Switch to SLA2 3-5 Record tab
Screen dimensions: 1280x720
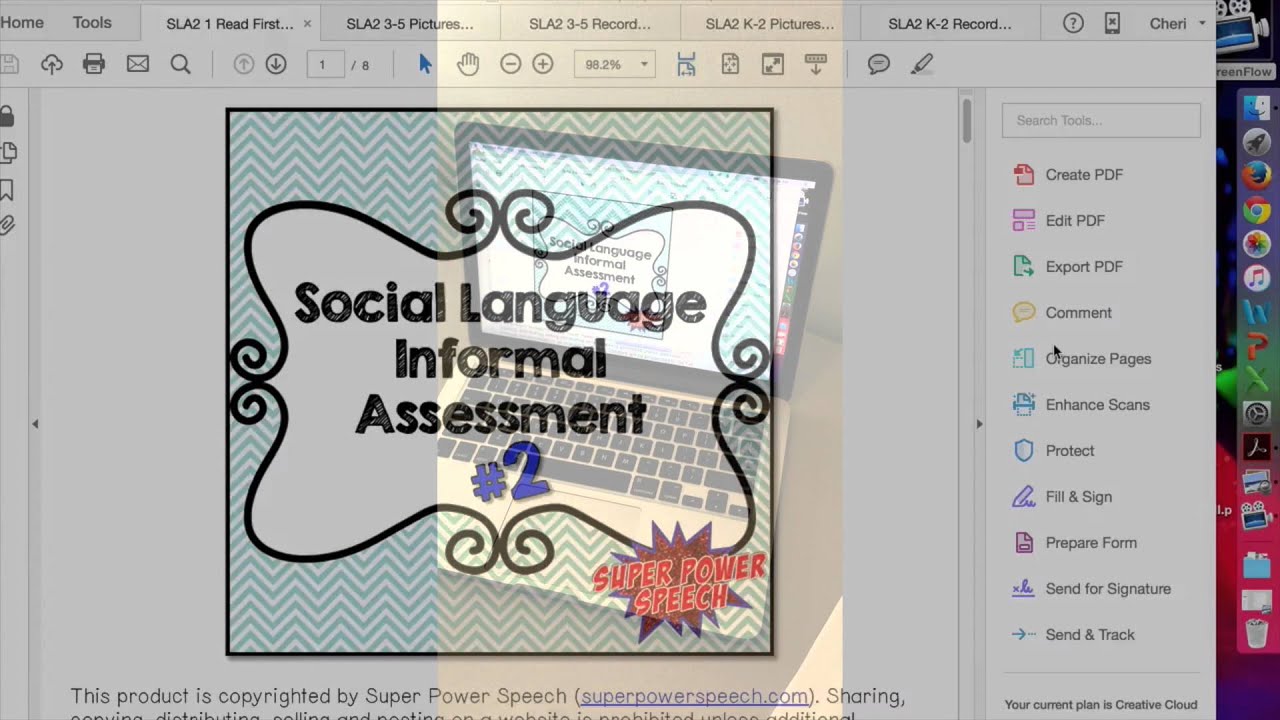pos(590,23)
